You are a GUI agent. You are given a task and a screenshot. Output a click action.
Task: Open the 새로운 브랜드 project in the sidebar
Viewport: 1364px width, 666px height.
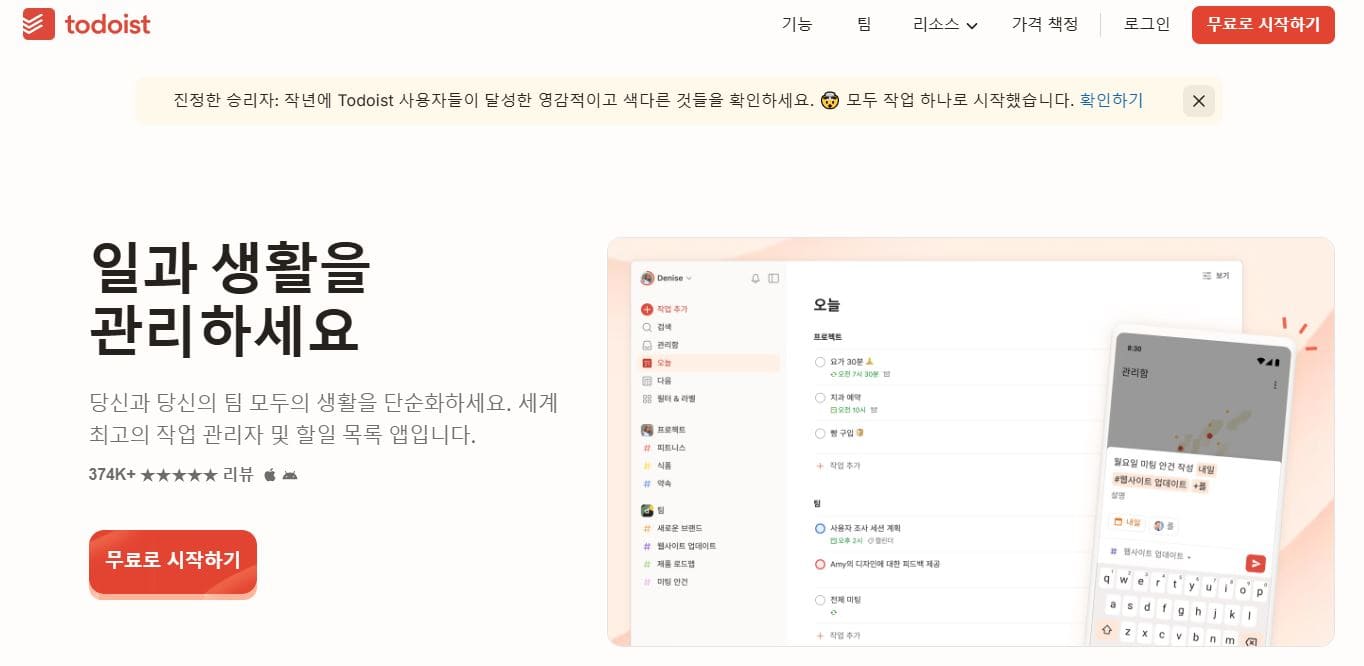tap(672, 528)
